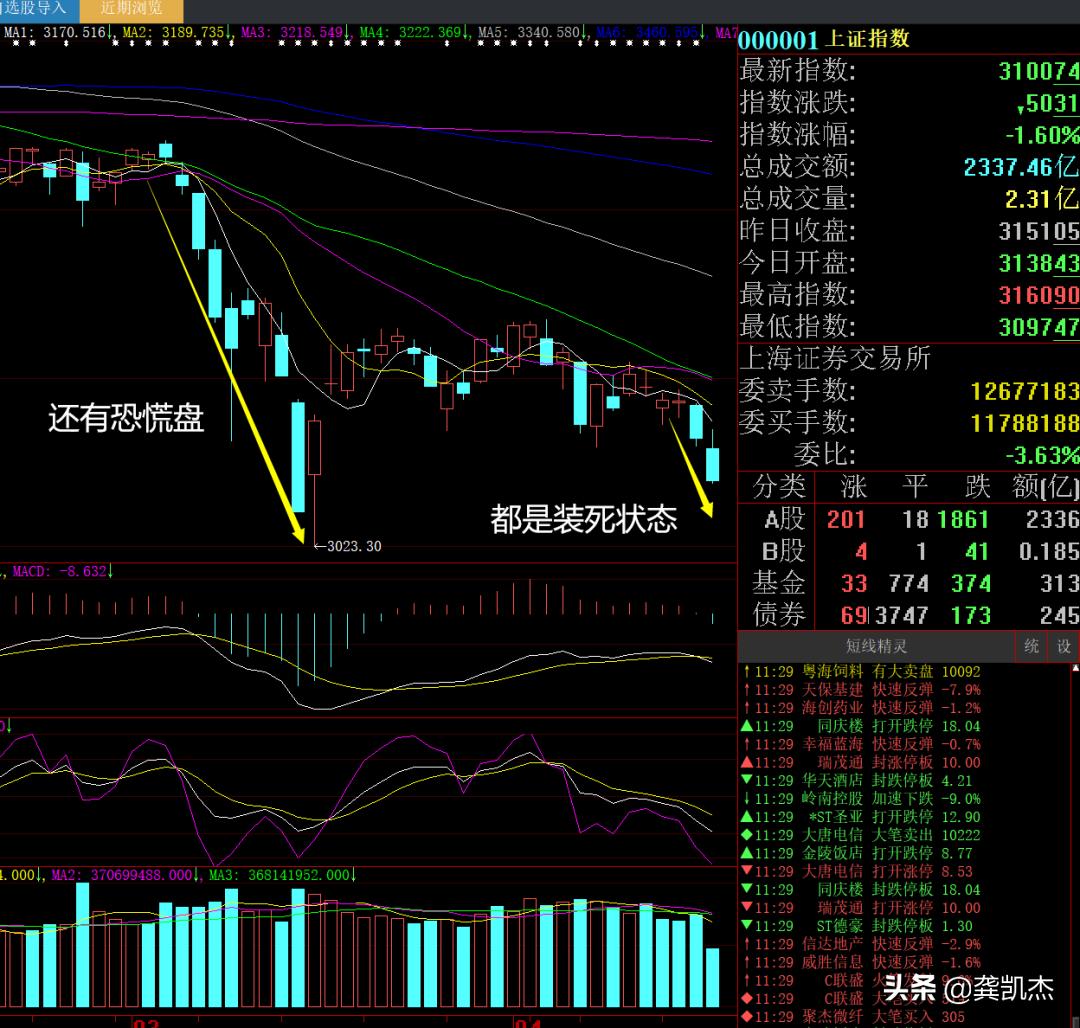Screen dimensions: 1080x1028
Task: Click the MA5: 3340.580 indicator label
Action: (x=530, y=32)
